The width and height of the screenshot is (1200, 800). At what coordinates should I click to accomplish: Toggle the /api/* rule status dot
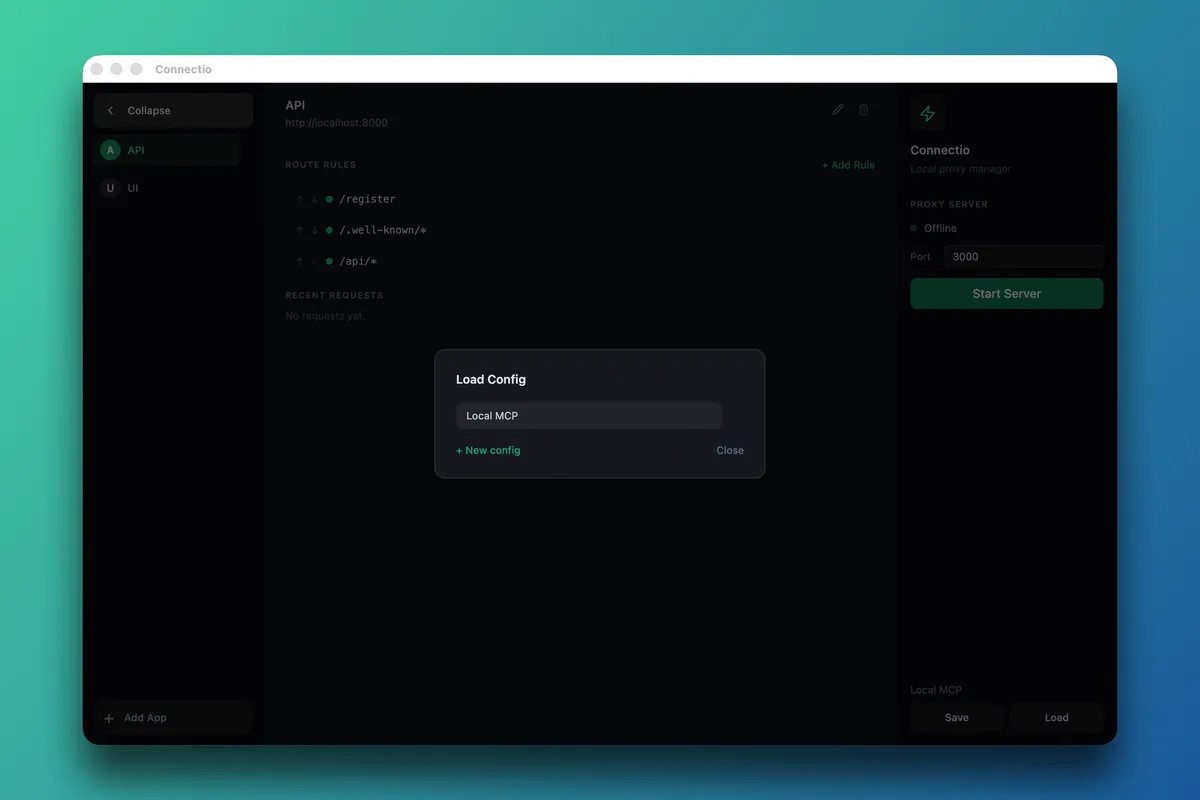[x=329, y=262]
